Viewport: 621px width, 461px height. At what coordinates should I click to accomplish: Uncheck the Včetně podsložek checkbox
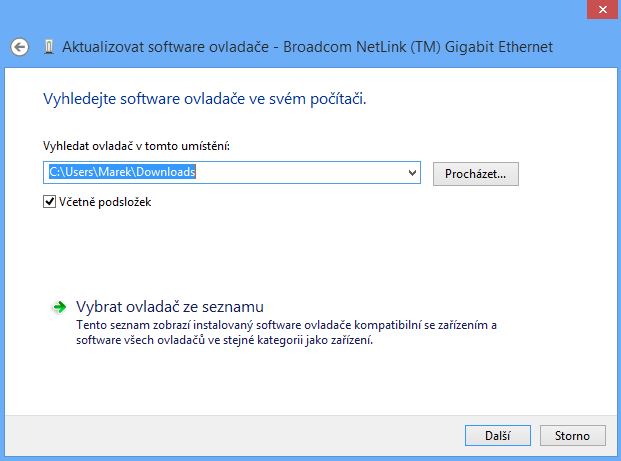[x=49, y=202]
